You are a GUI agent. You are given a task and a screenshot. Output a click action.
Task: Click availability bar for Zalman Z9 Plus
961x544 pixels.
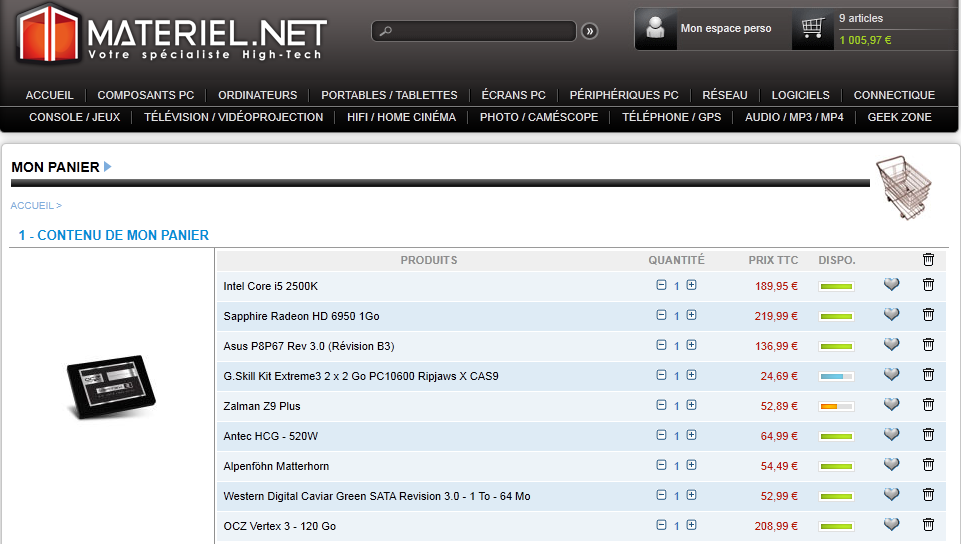(x=836, y=406)
